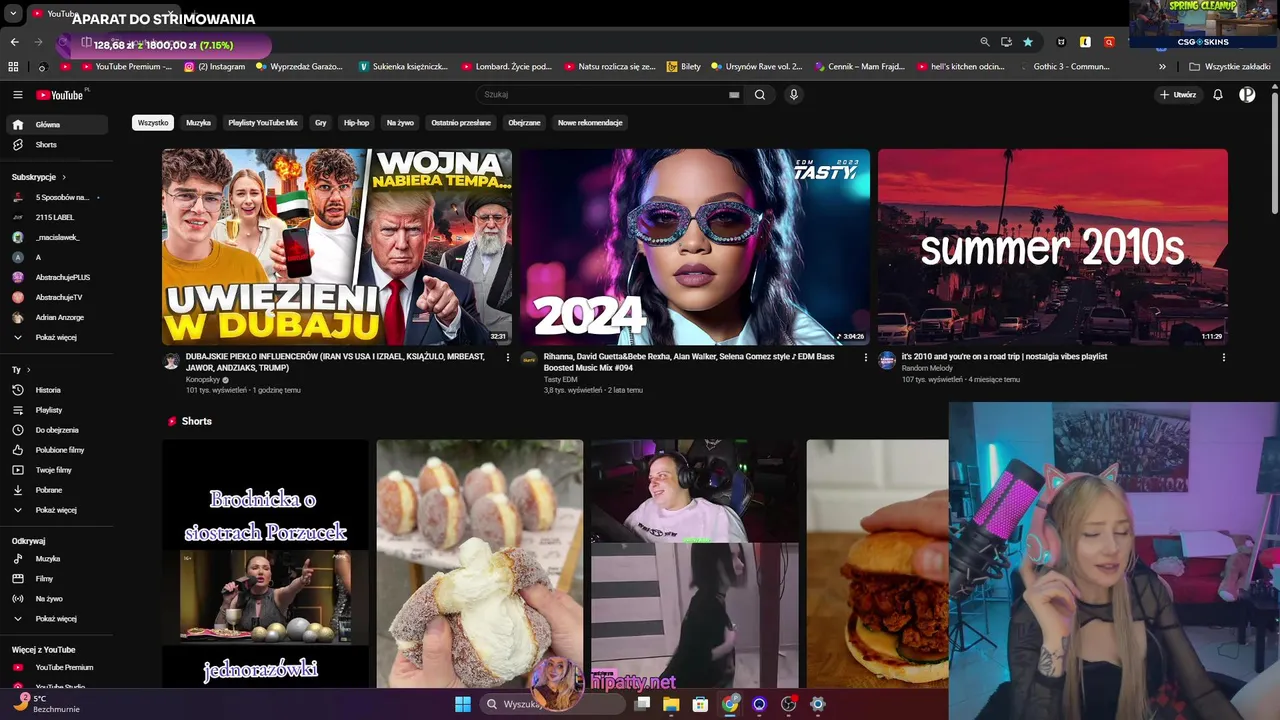Open YouTube notifications bell
1280x720 pixels.
1218,95
